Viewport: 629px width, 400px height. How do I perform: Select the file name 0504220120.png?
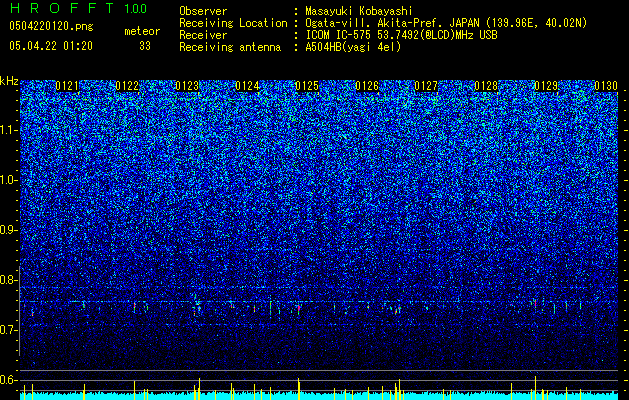51,27
